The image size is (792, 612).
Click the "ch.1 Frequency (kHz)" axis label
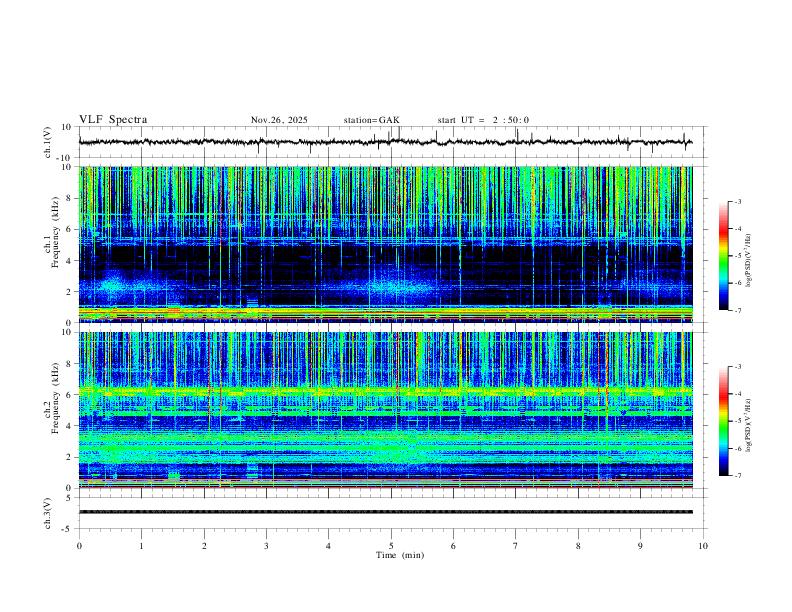(52, 233)
